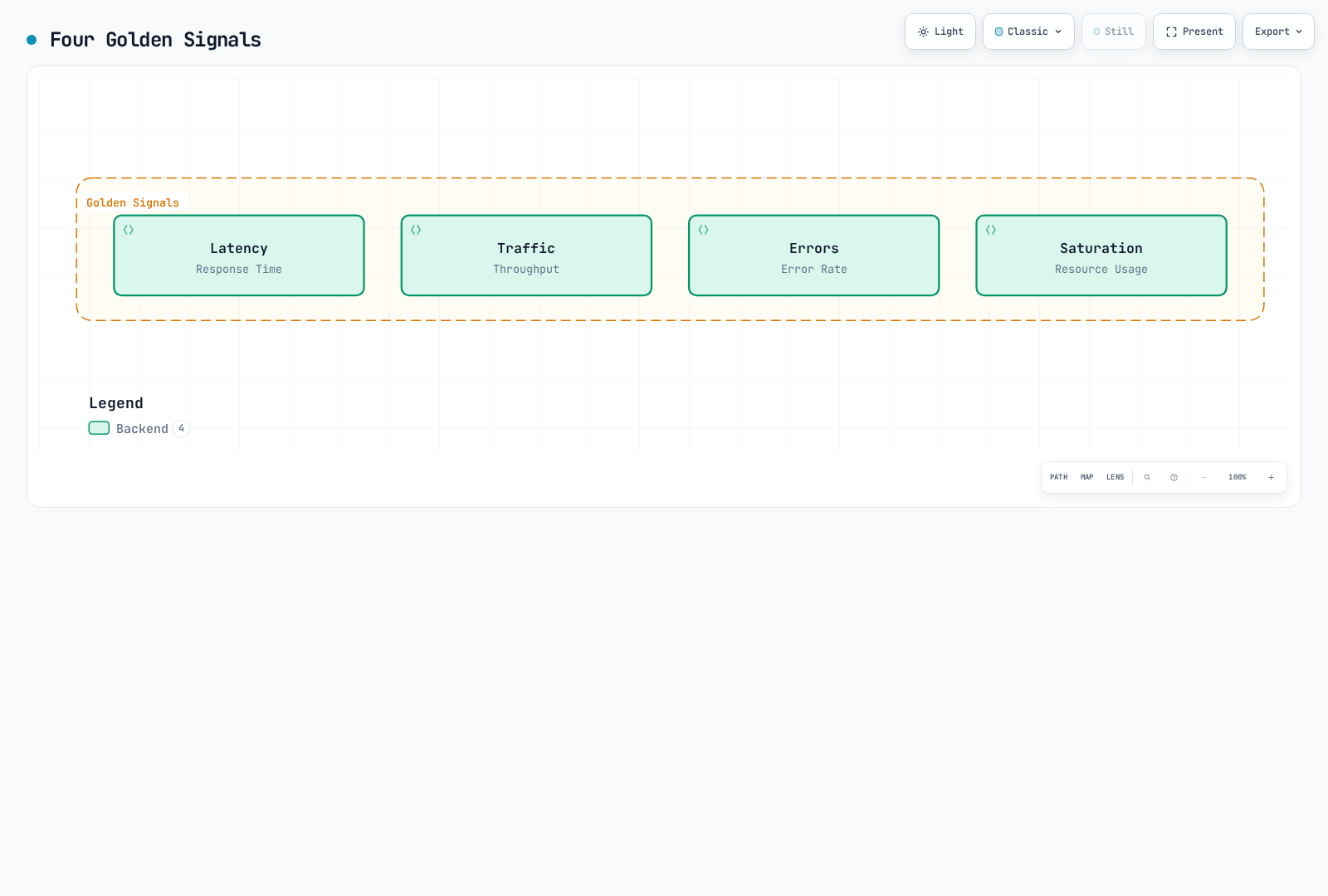Select the Traffic node

click(526, 256)
